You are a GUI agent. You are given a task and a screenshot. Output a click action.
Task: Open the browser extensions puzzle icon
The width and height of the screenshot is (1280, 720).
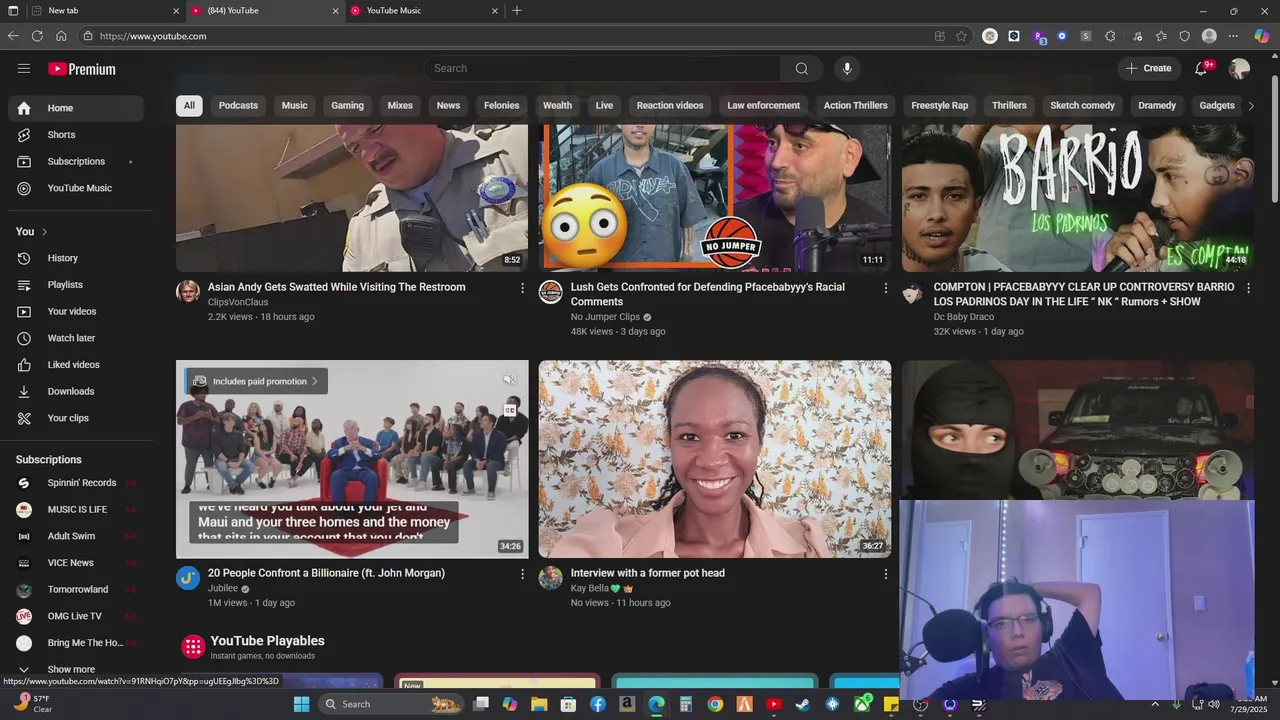1110,36
